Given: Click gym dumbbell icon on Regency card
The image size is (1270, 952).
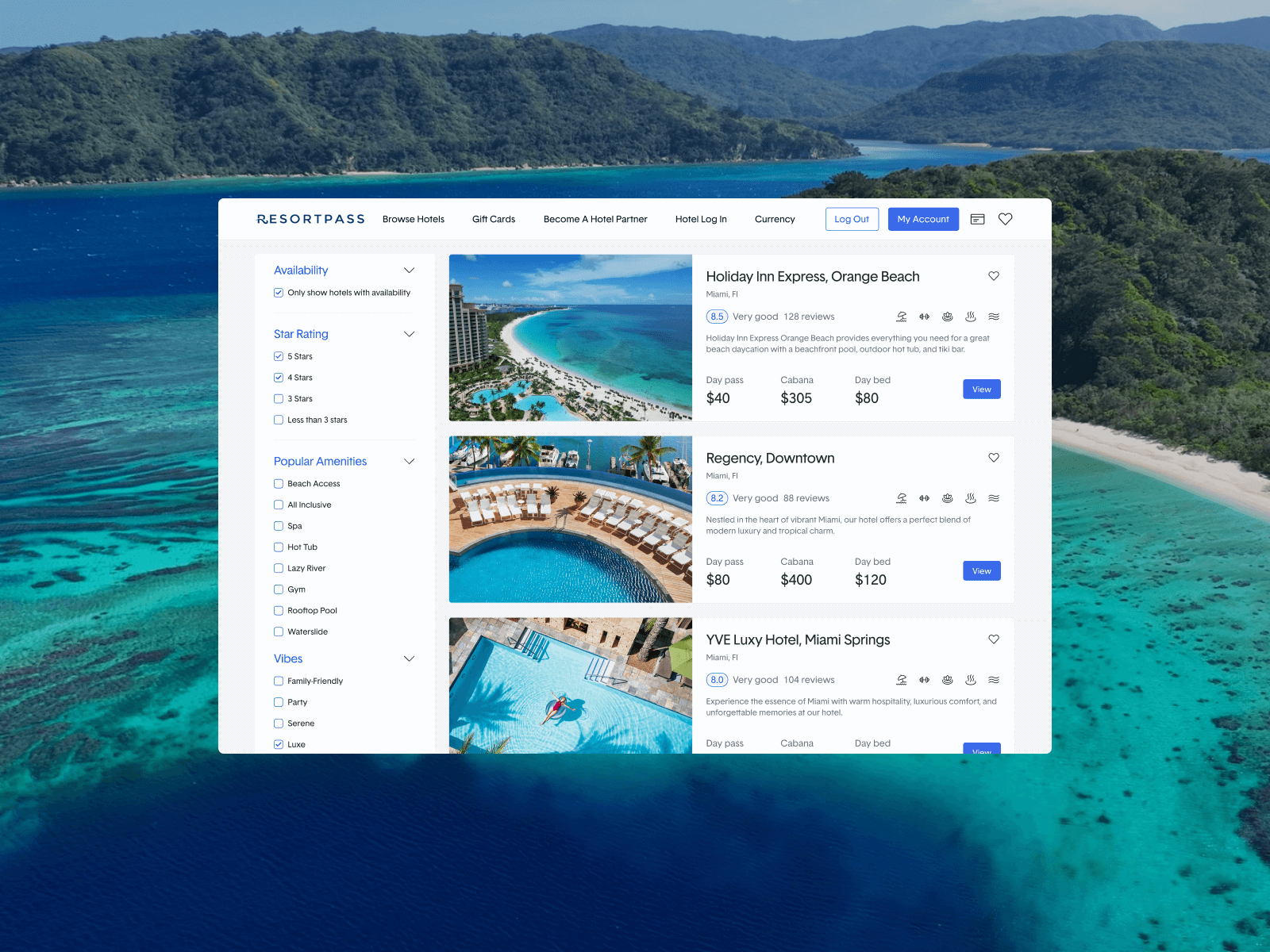Looking at the screenshot, I should [x=925, y=498].
